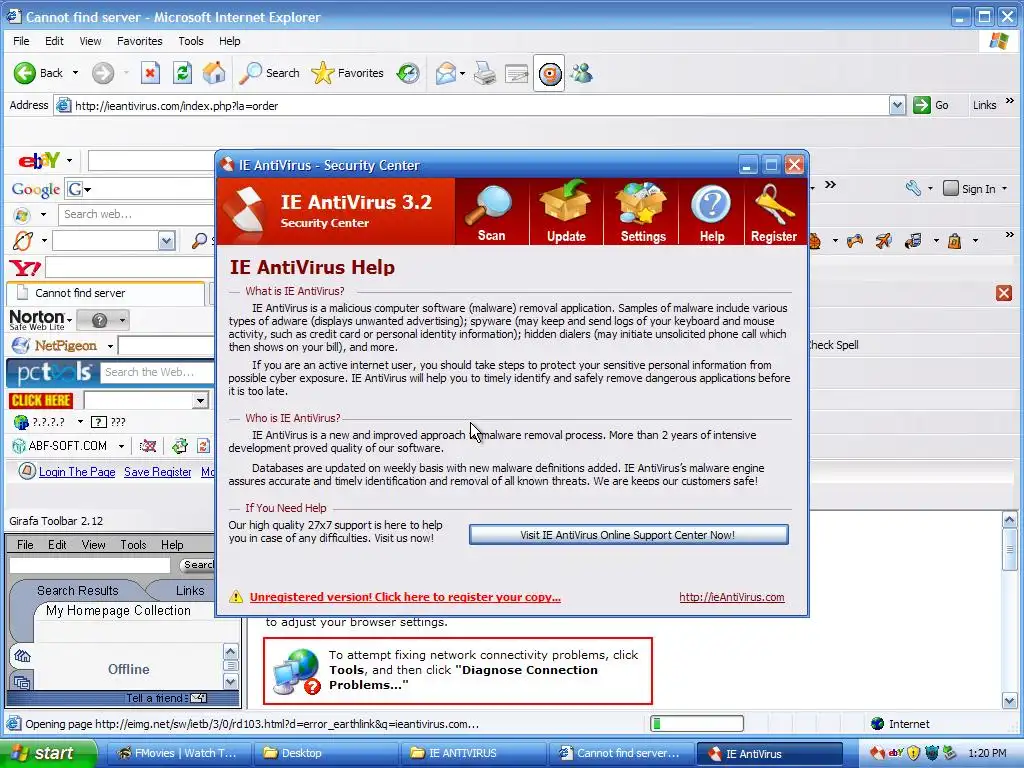Open the Scan section in IE AntiVirus
The height and width of the screenshot is (768, 1024).
click(491, 212)
